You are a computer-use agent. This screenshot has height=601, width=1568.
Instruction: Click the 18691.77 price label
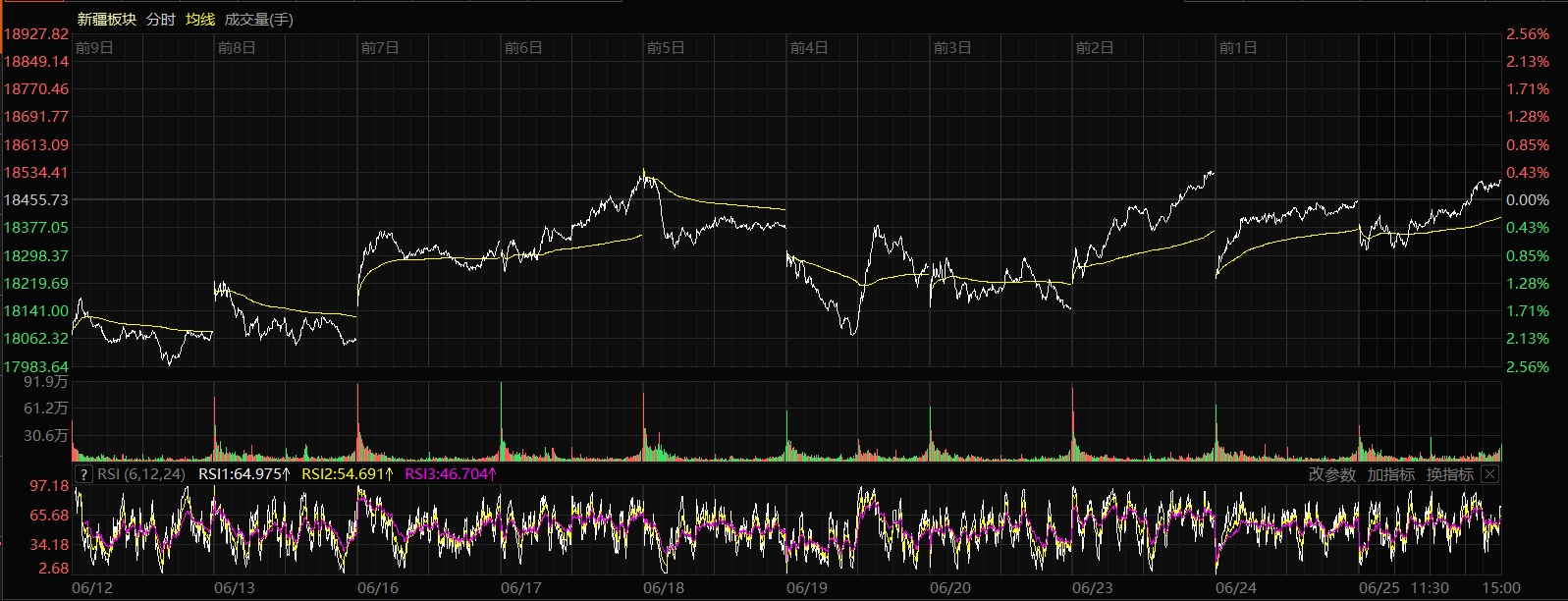[x=36, y=116]
